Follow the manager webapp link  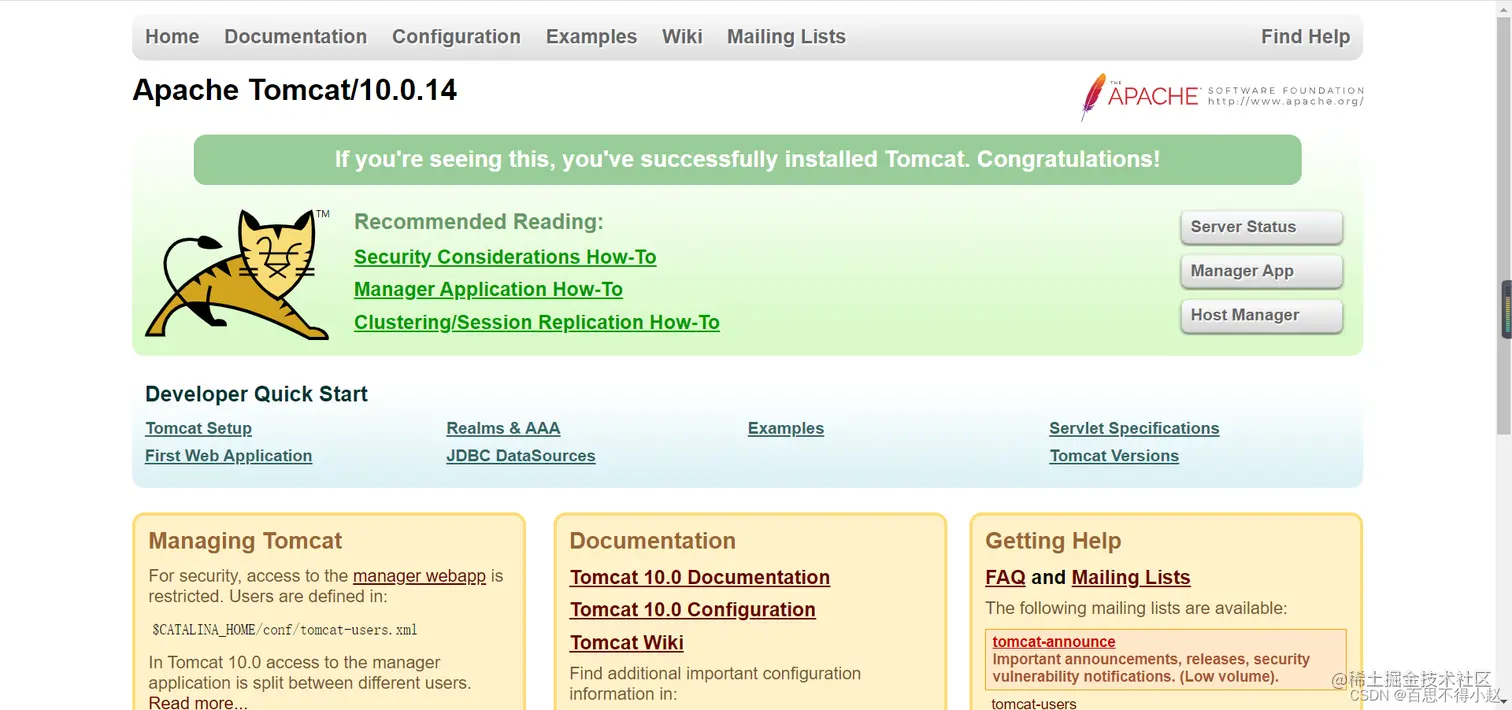[x=419, y=576]
